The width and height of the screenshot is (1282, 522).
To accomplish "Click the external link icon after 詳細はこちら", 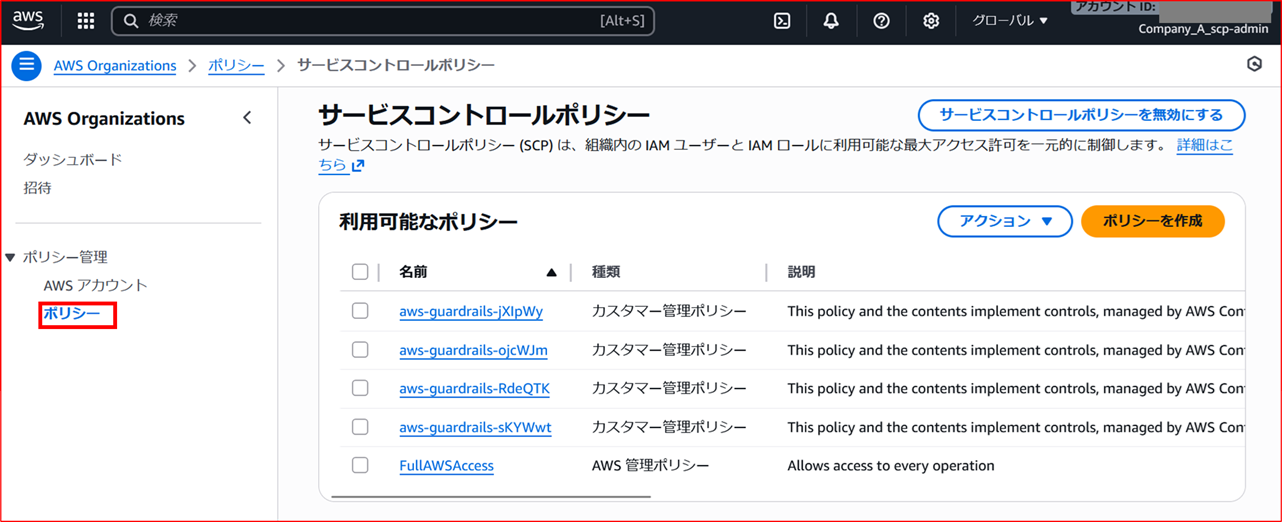I will coord(358,166).
